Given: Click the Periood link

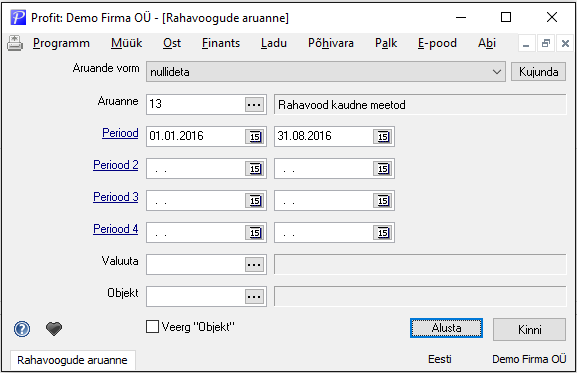Looking at the screenshot, I should tap(120, 133).
